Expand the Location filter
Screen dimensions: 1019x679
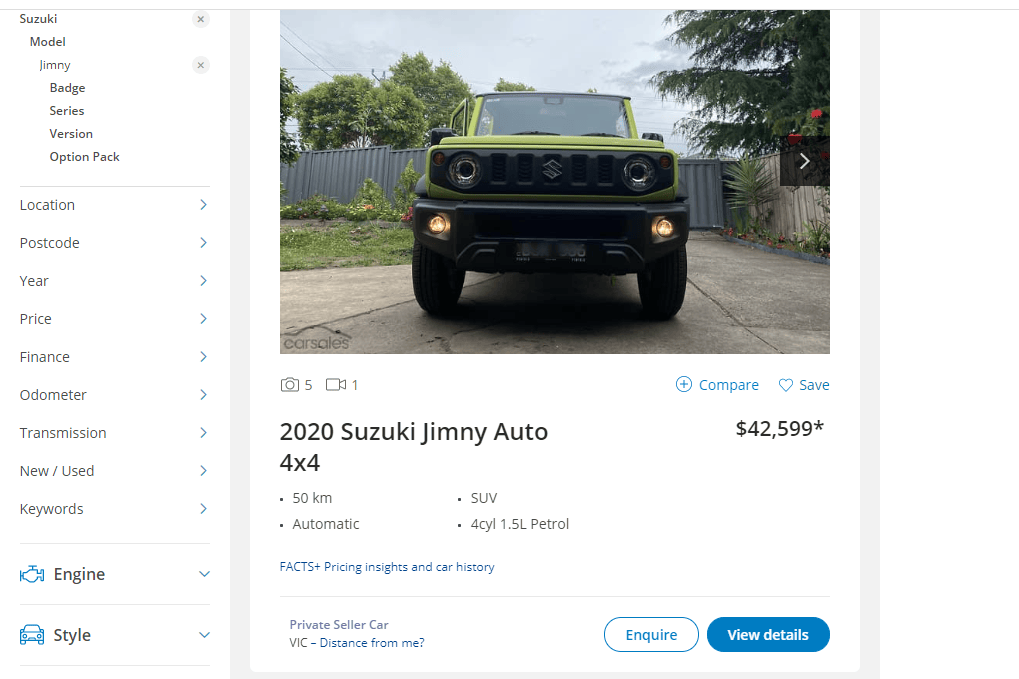click(203, 205)
